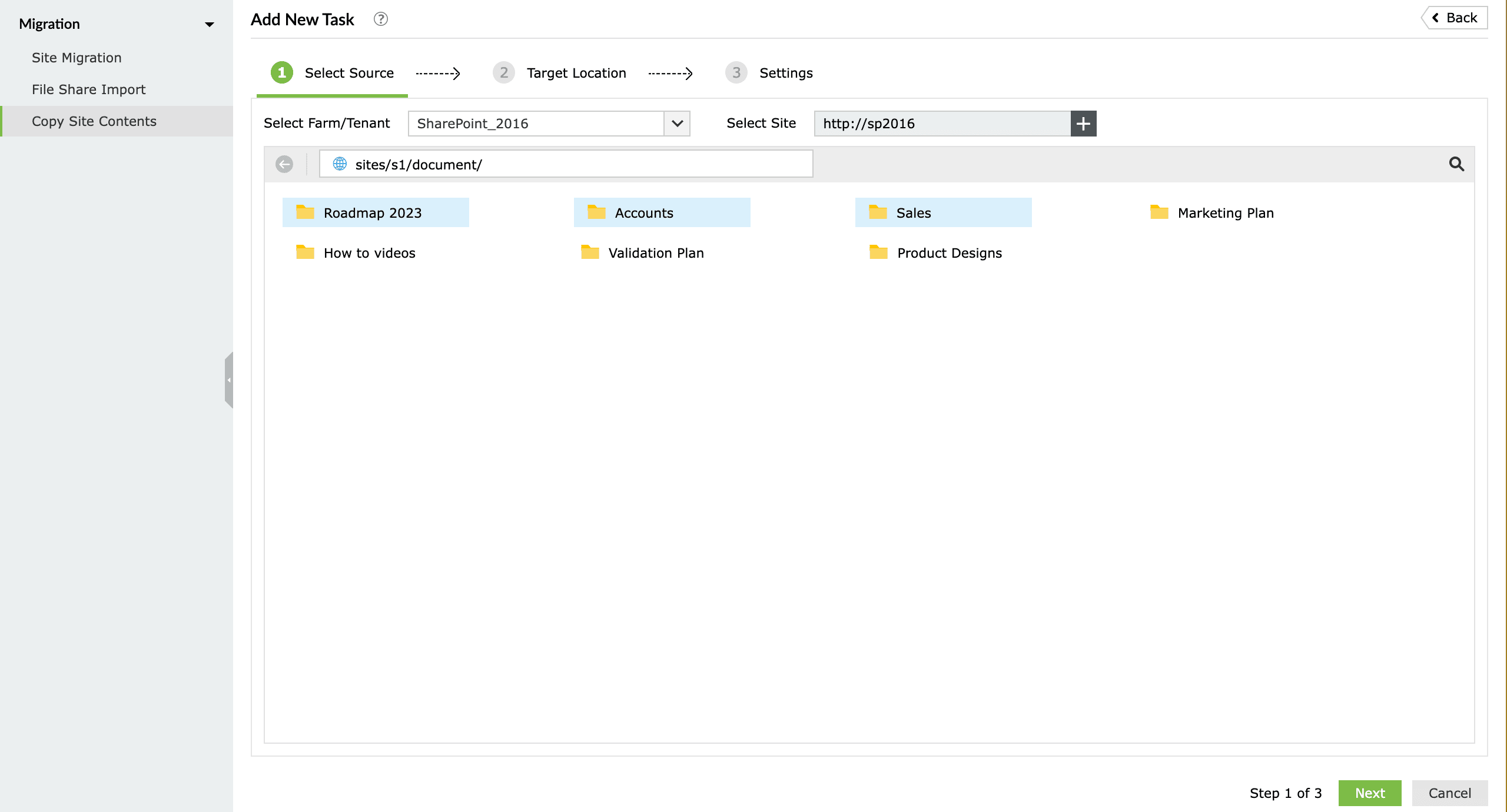Click the help icon beside Add New Task
The image size is (1507, 812).
pos(381,19)
